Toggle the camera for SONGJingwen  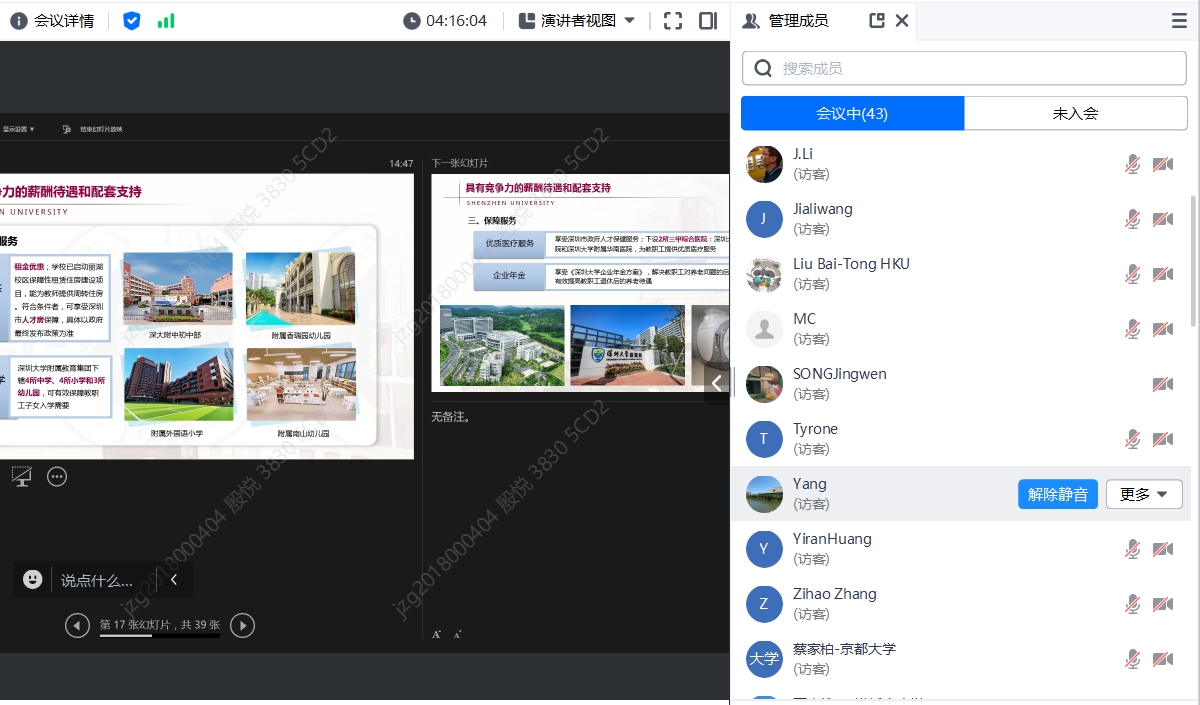pos(1162,384)
